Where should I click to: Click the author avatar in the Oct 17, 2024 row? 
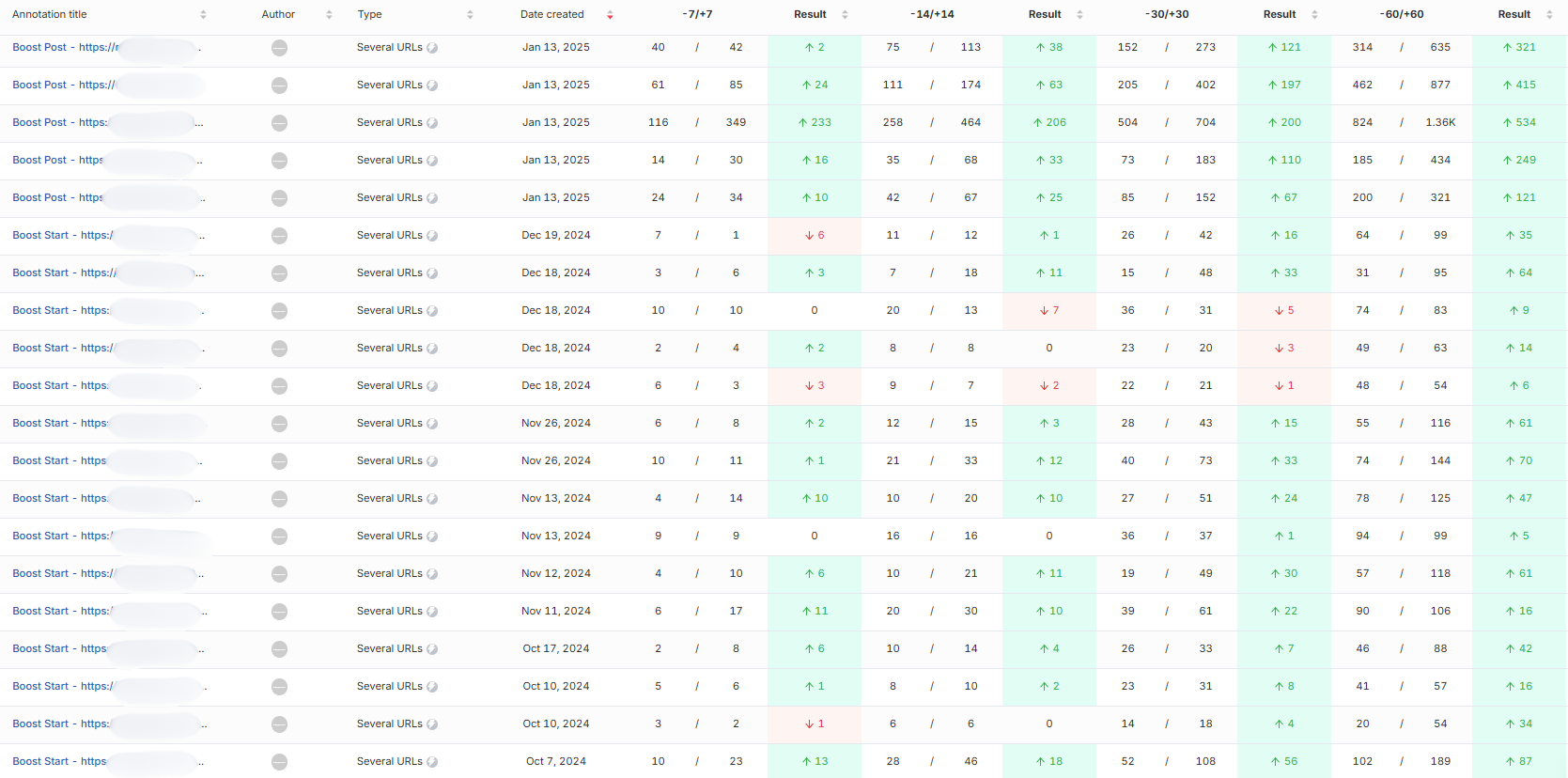279,649
